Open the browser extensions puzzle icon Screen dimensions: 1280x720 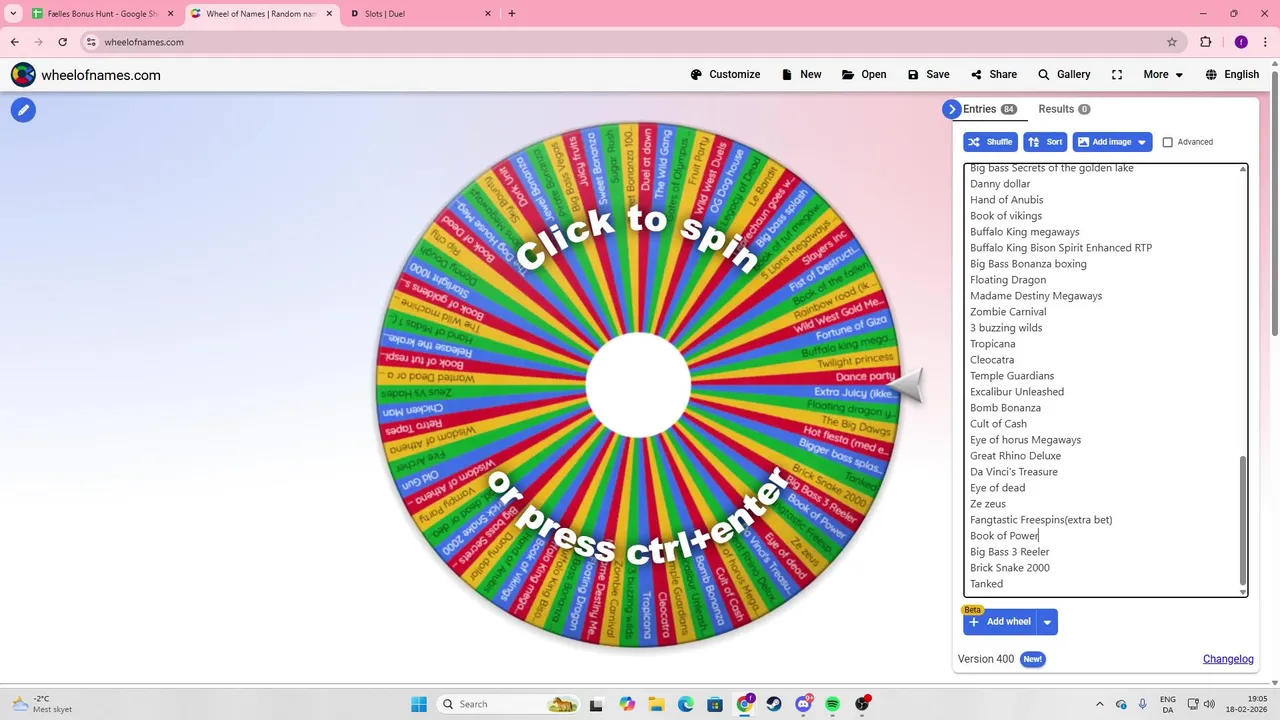[x=1206, y=42]
